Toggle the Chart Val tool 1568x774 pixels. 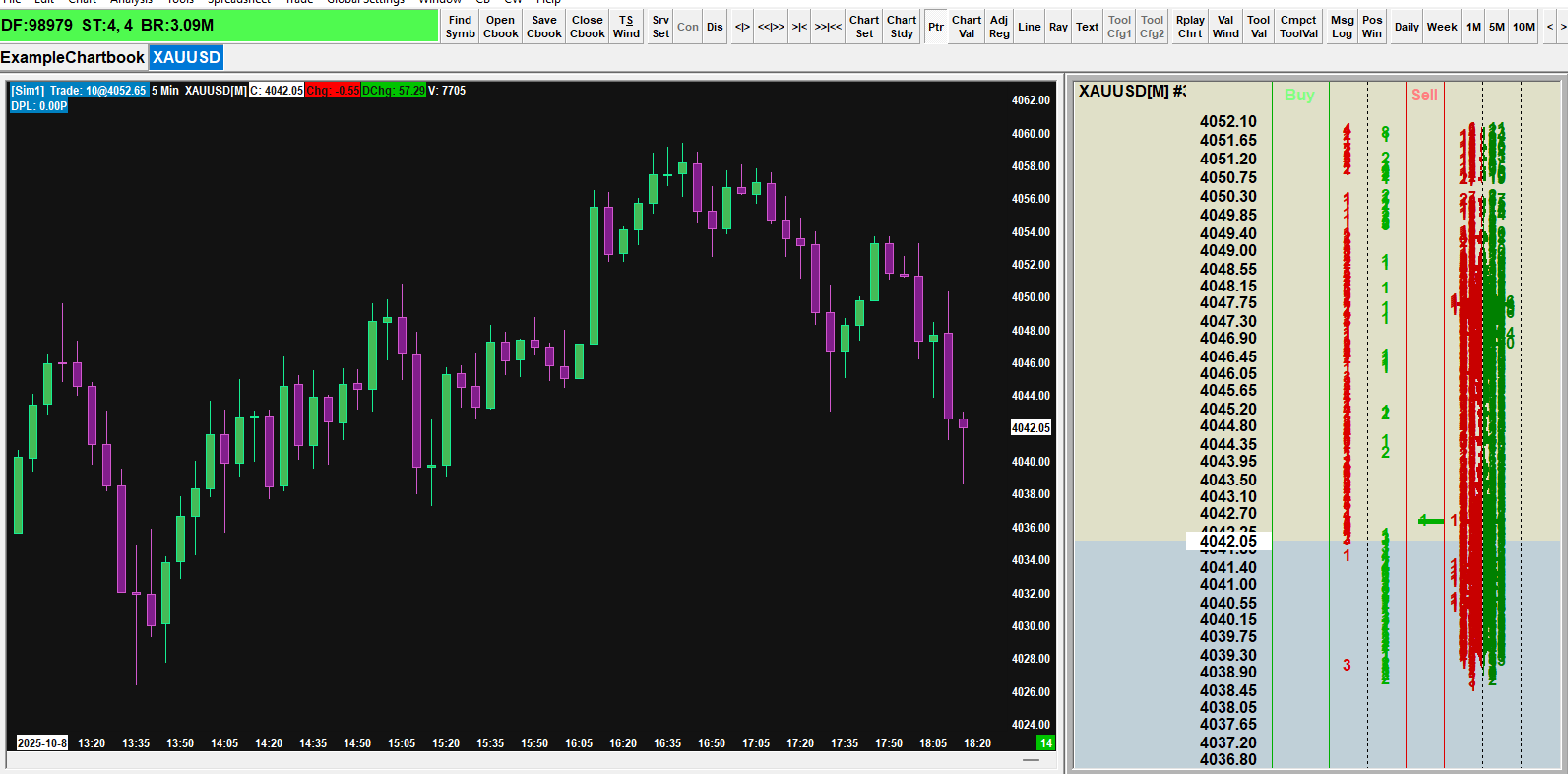pos(967,27)
